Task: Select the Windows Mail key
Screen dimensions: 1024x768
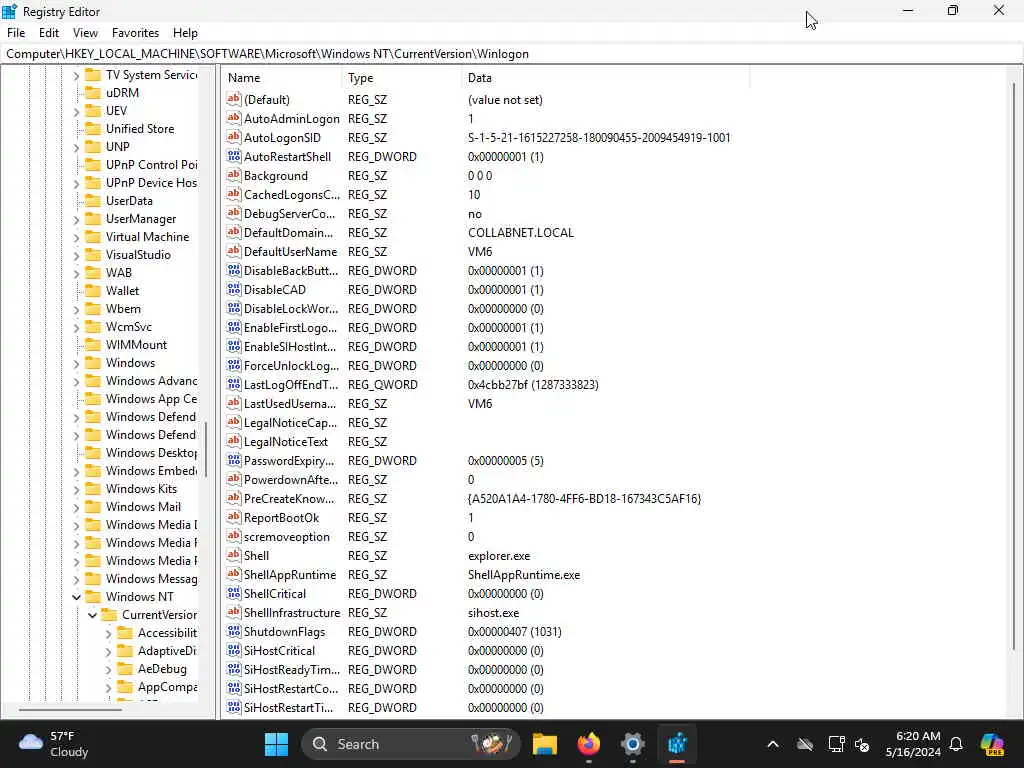Action: pos(143,507)
